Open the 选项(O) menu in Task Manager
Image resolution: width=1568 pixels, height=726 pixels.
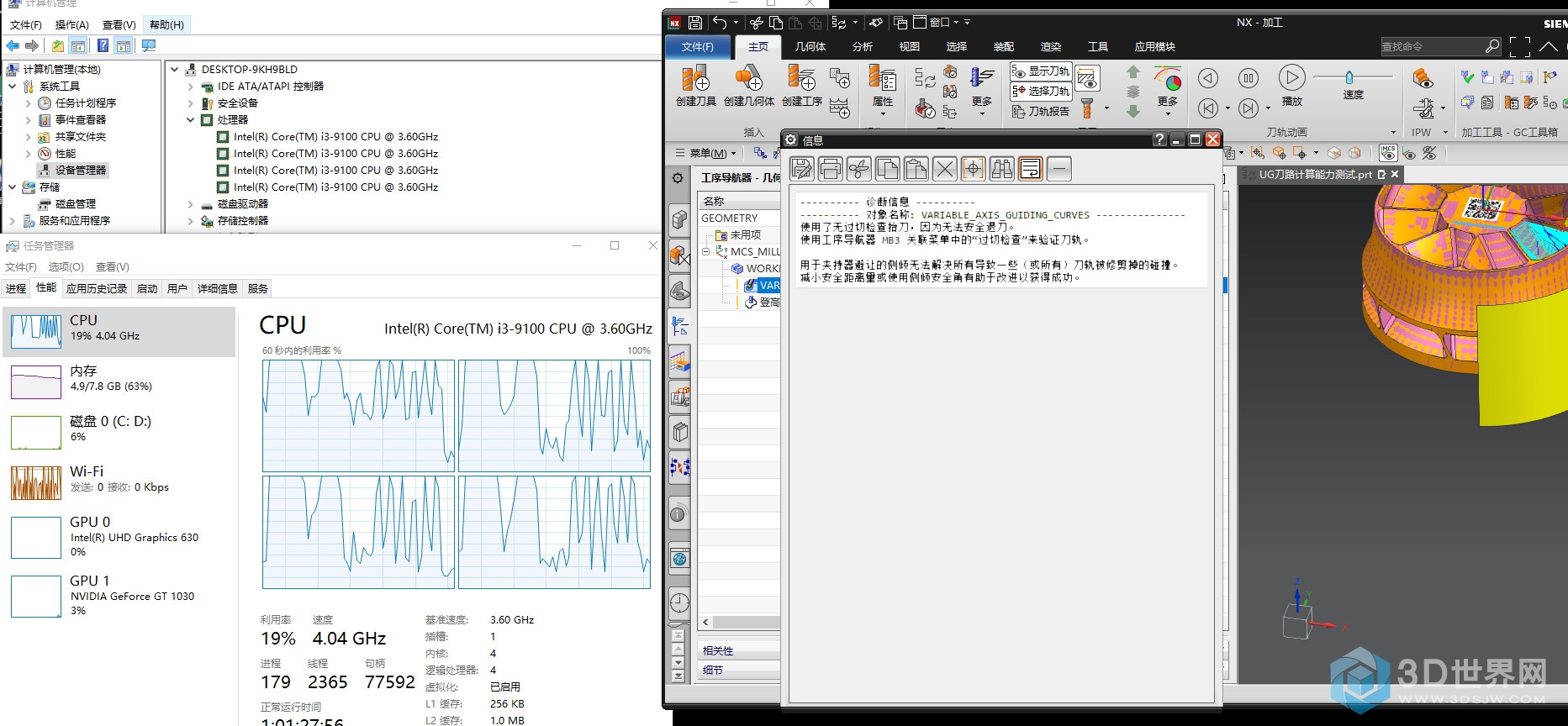66,267
